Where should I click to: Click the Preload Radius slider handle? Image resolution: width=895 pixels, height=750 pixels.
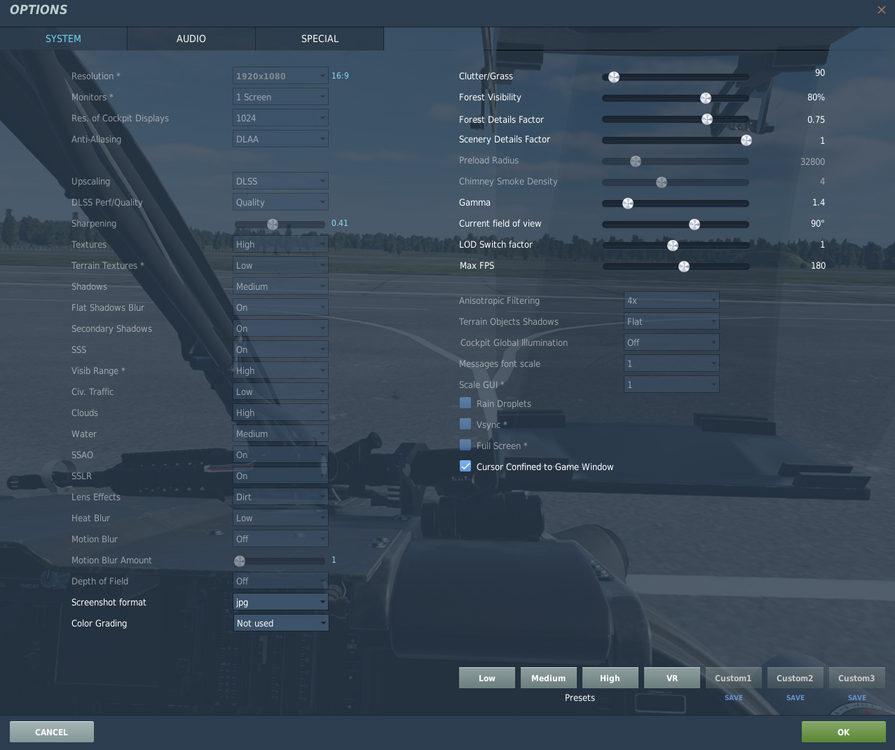(635, 162)
